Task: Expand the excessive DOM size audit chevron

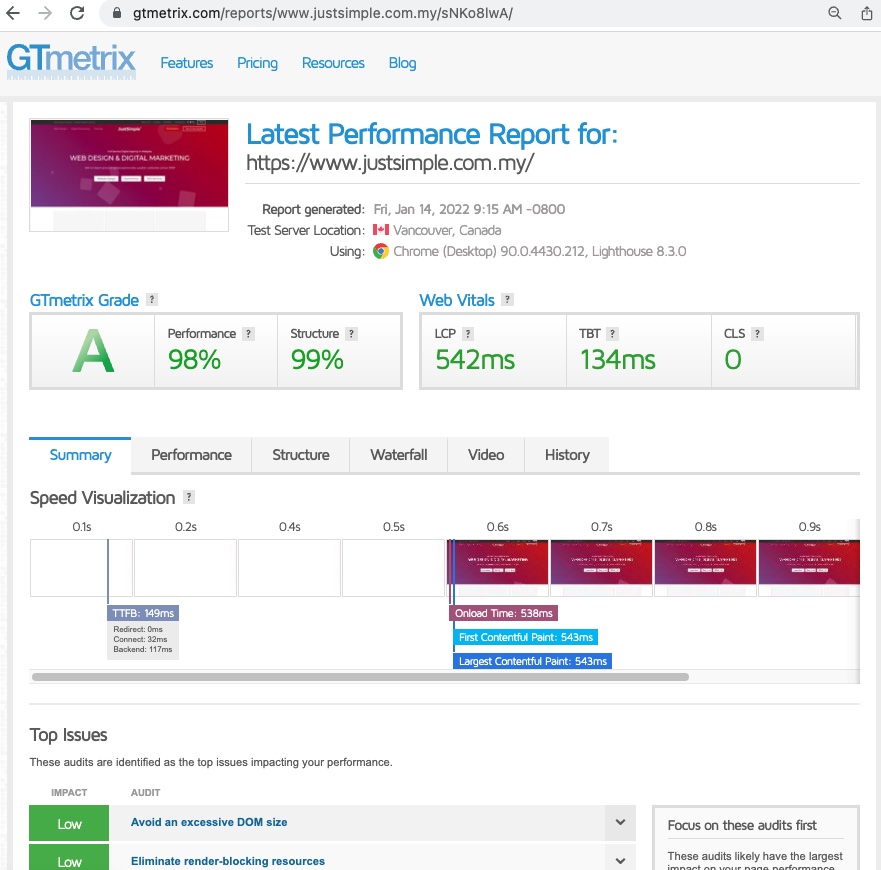Action: (x=620, y=822)
